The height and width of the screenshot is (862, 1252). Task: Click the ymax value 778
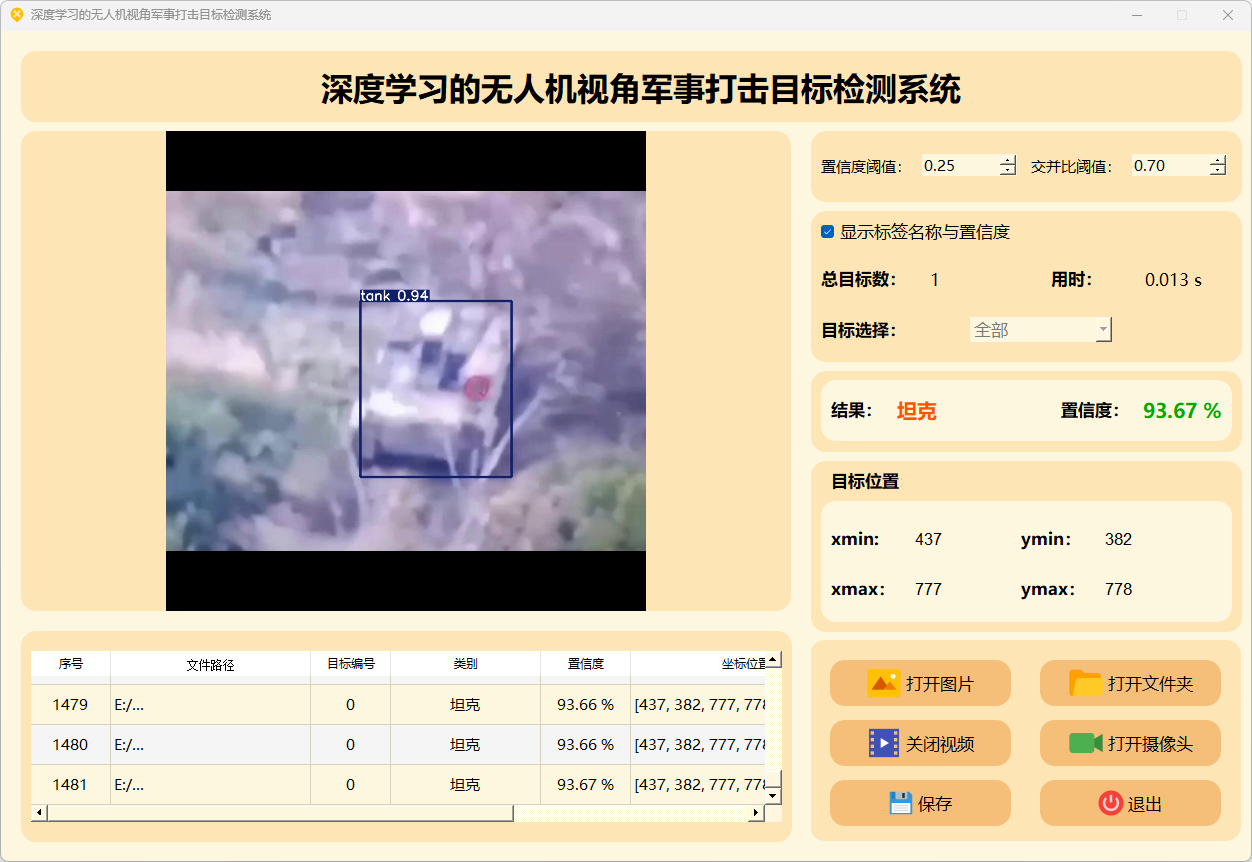1118,589
